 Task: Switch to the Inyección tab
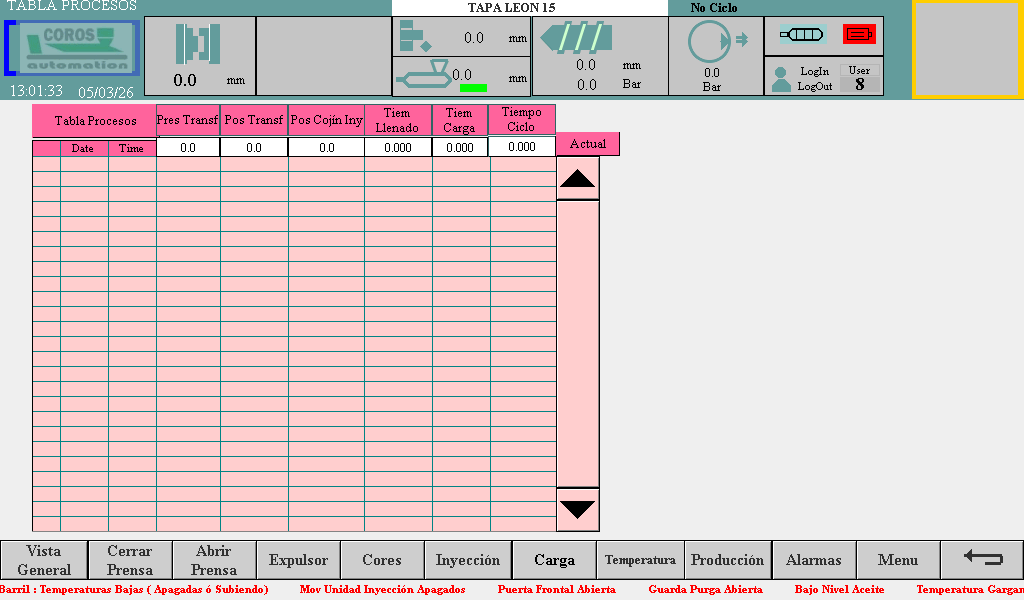click(468, 560)
